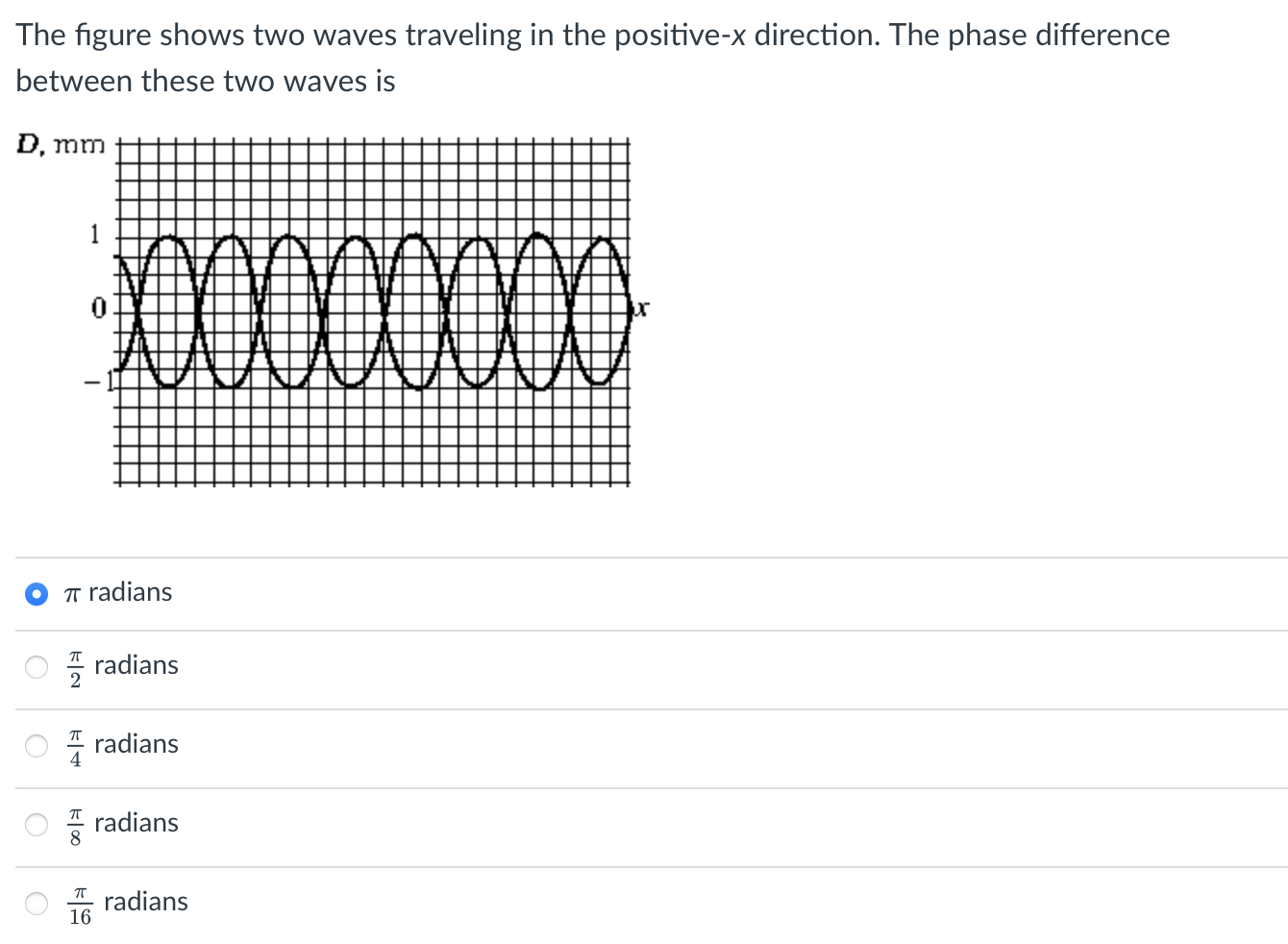Click the π radians answer text label
This screenshot has height=944, width=1288.
pyautogui.click(x=116, y=593)
